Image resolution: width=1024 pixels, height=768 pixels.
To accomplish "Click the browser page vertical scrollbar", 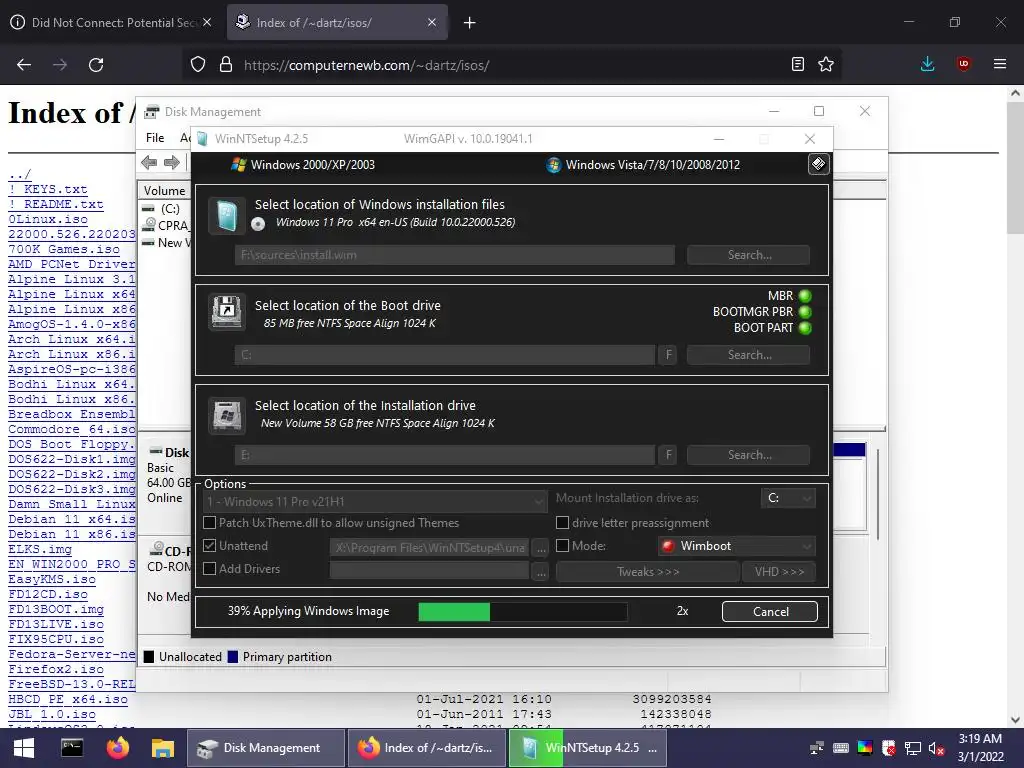I will pyautogui.click(x=1016, y=405).
